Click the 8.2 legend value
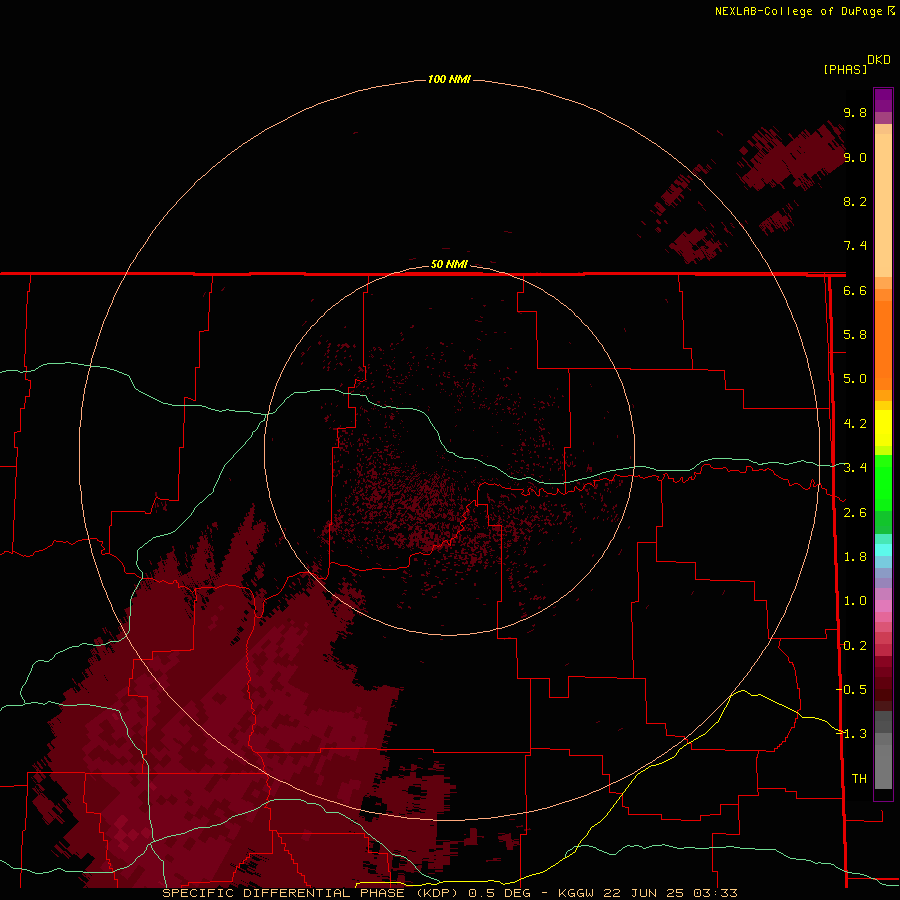This screenshot has width=900, height=900. (x=855, y=201)
